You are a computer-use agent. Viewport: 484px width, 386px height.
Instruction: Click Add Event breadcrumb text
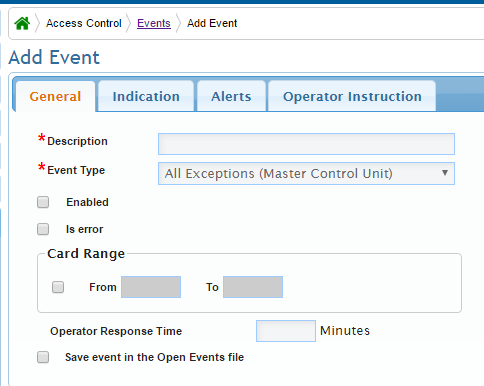(212, 23)
